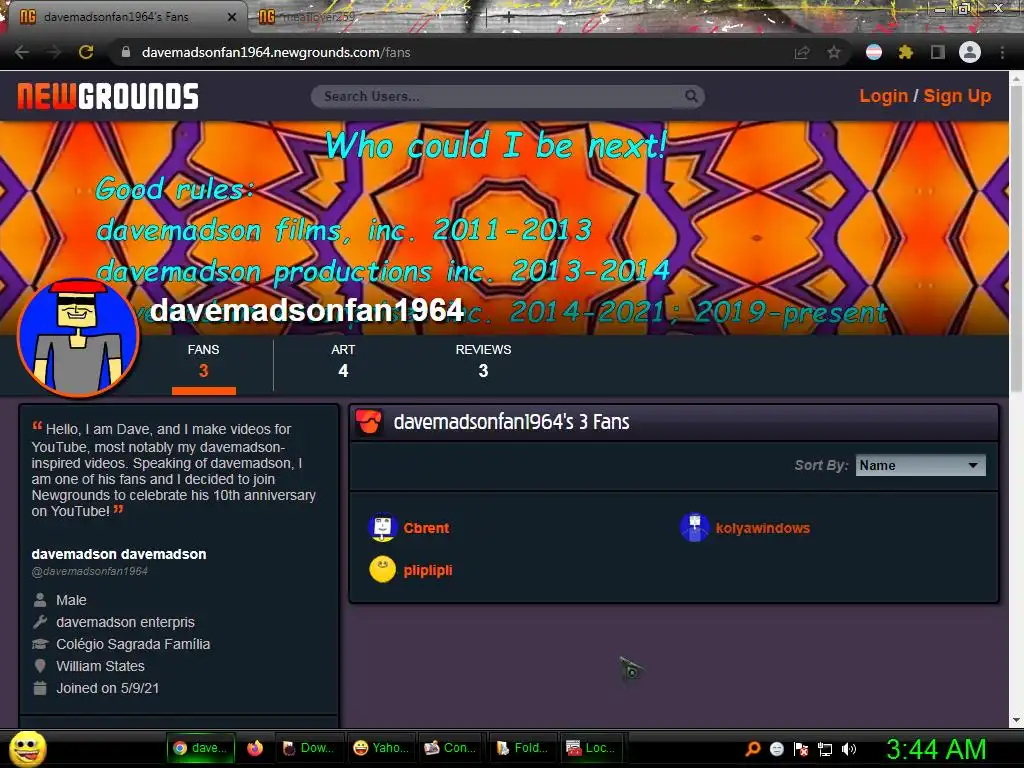Go back with the browser back arrow
Screen dimensions: 1024x768
point(22,52)
